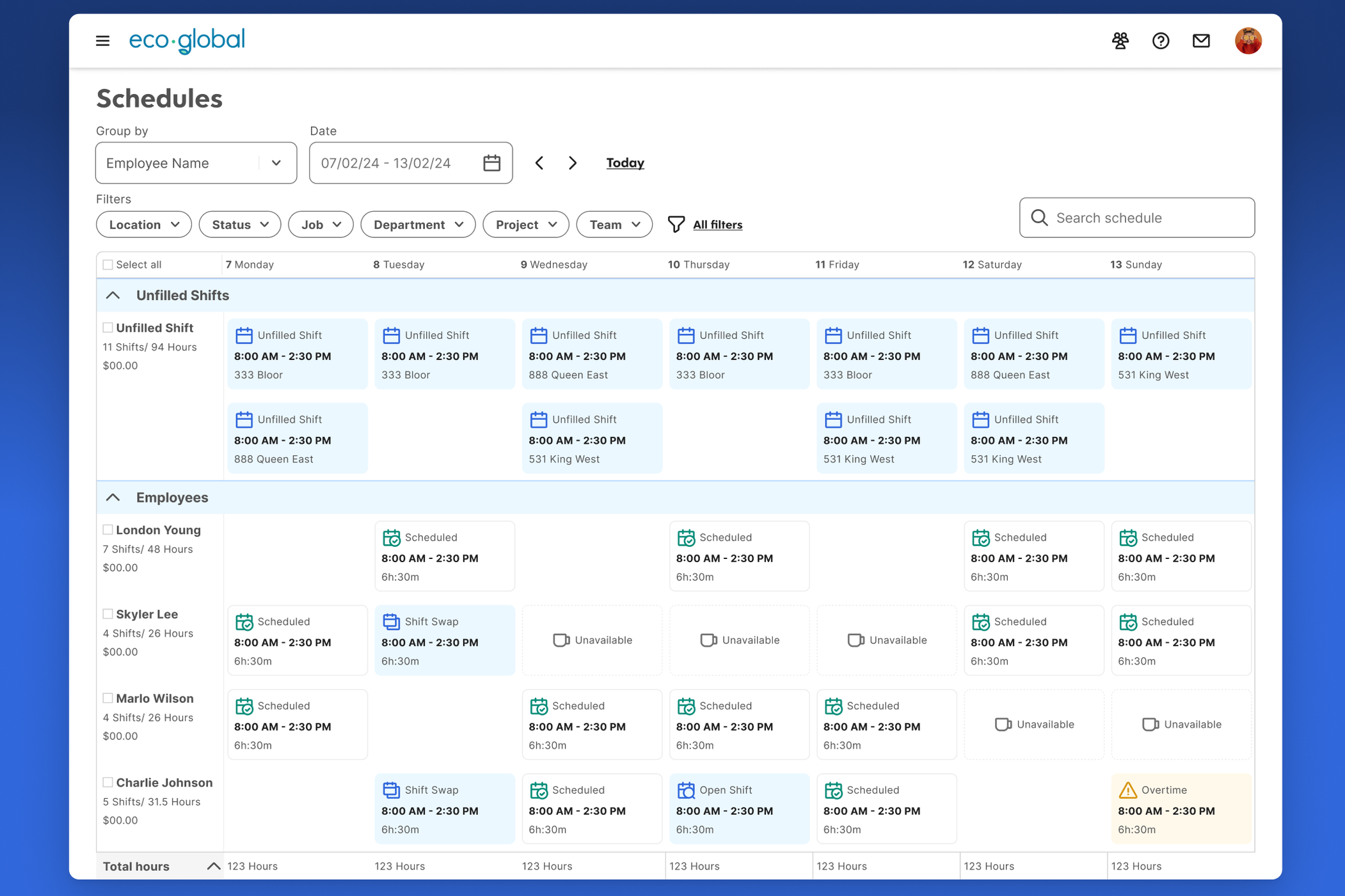Click the All filters link
This screenshot has width=1345, height=896.
click(717, 224)
